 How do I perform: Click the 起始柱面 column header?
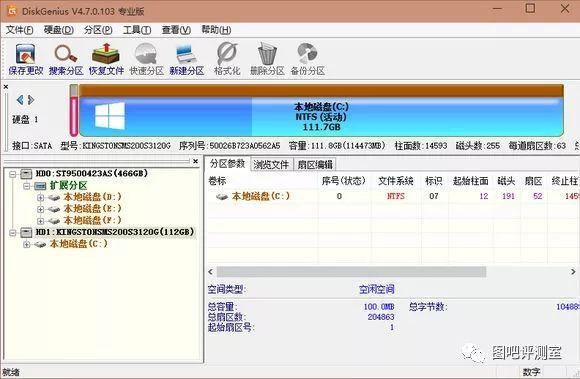click(x=471, y=181)
